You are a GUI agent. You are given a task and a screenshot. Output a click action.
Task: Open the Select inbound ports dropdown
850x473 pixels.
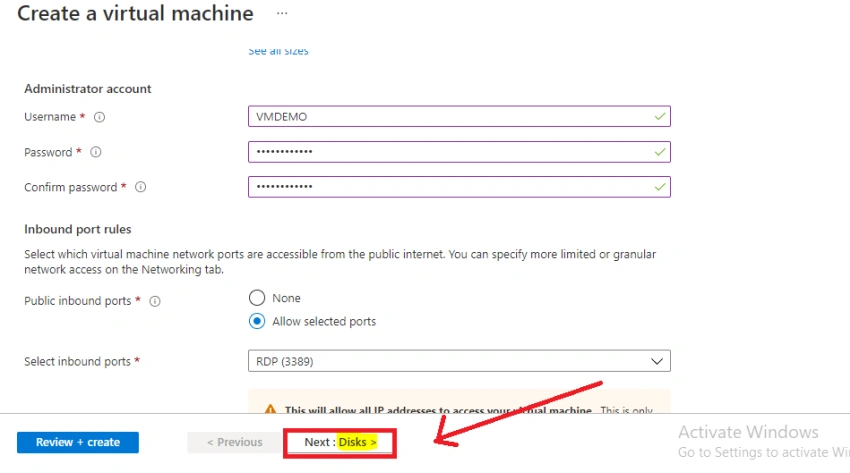pyautogui.click(x=459, y=361)
